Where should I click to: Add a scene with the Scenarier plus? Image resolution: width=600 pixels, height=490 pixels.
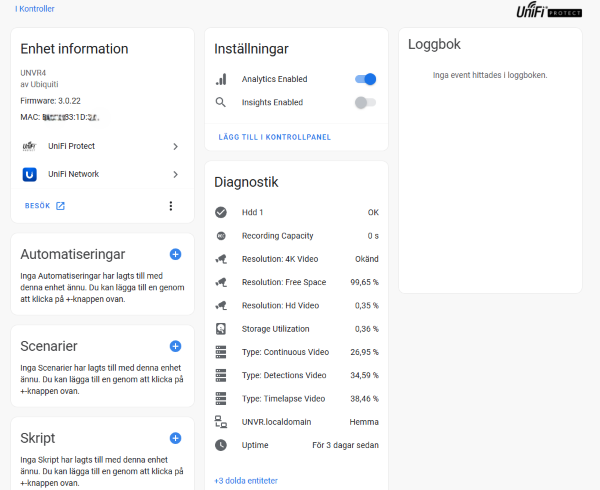click(175, 346)
